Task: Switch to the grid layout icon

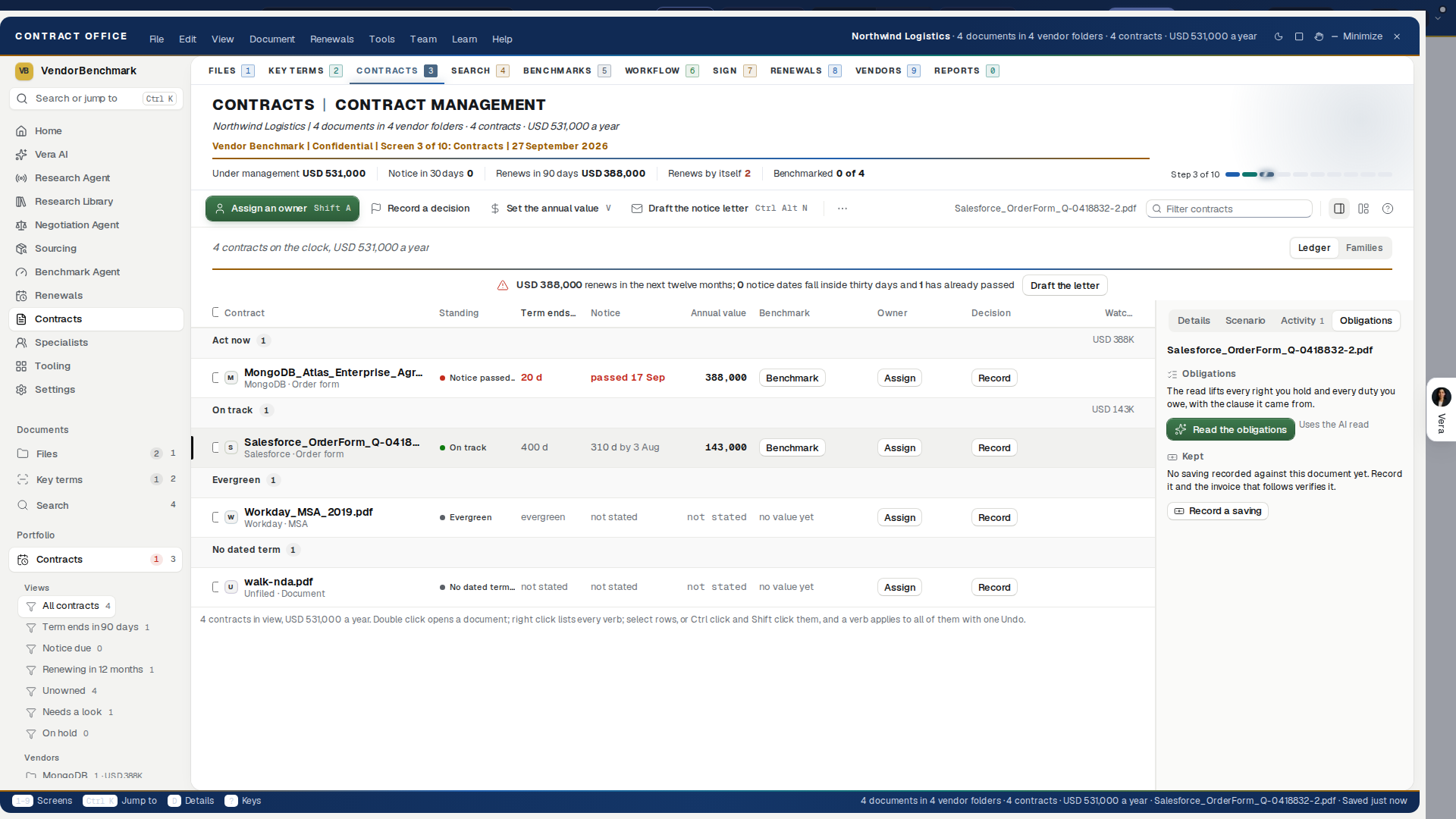Action: coord(1363,209)
